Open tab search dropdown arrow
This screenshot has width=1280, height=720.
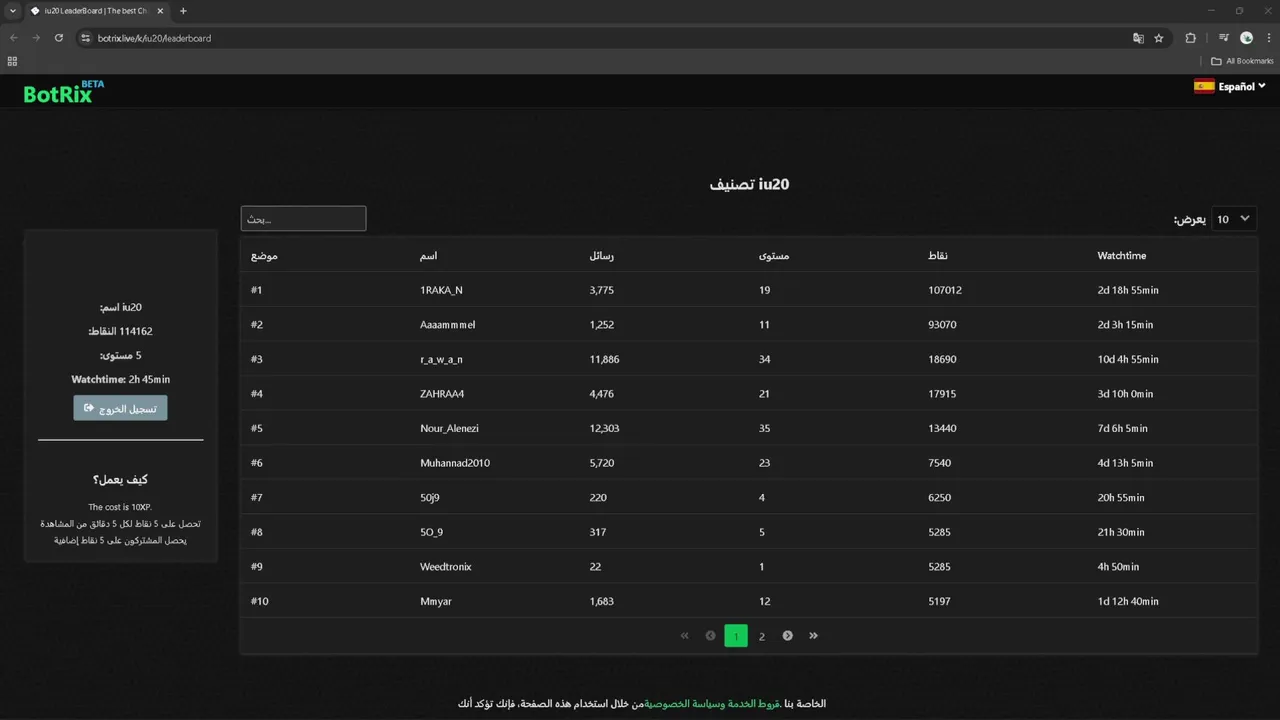[12, 11]
